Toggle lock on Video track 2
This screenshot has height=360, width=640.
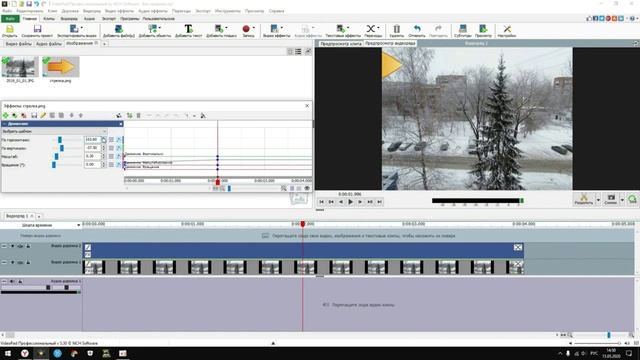coord(28,246)
